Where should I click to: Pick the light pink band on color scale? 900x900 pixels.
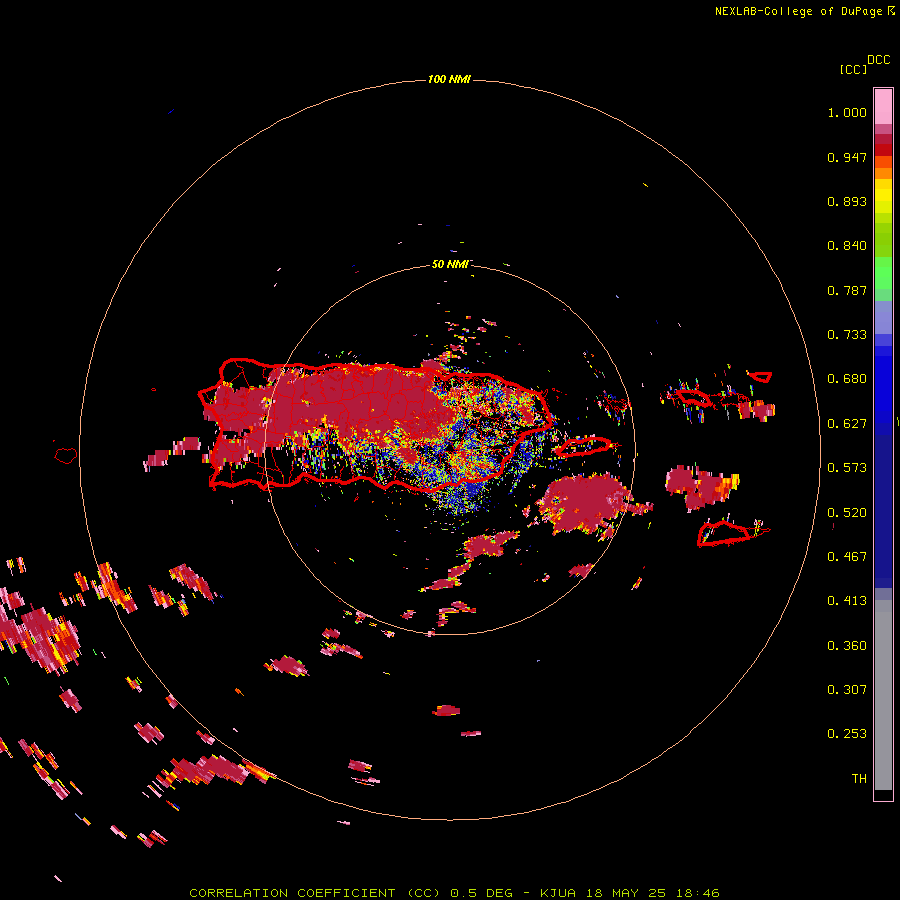(x=883, y=106)
